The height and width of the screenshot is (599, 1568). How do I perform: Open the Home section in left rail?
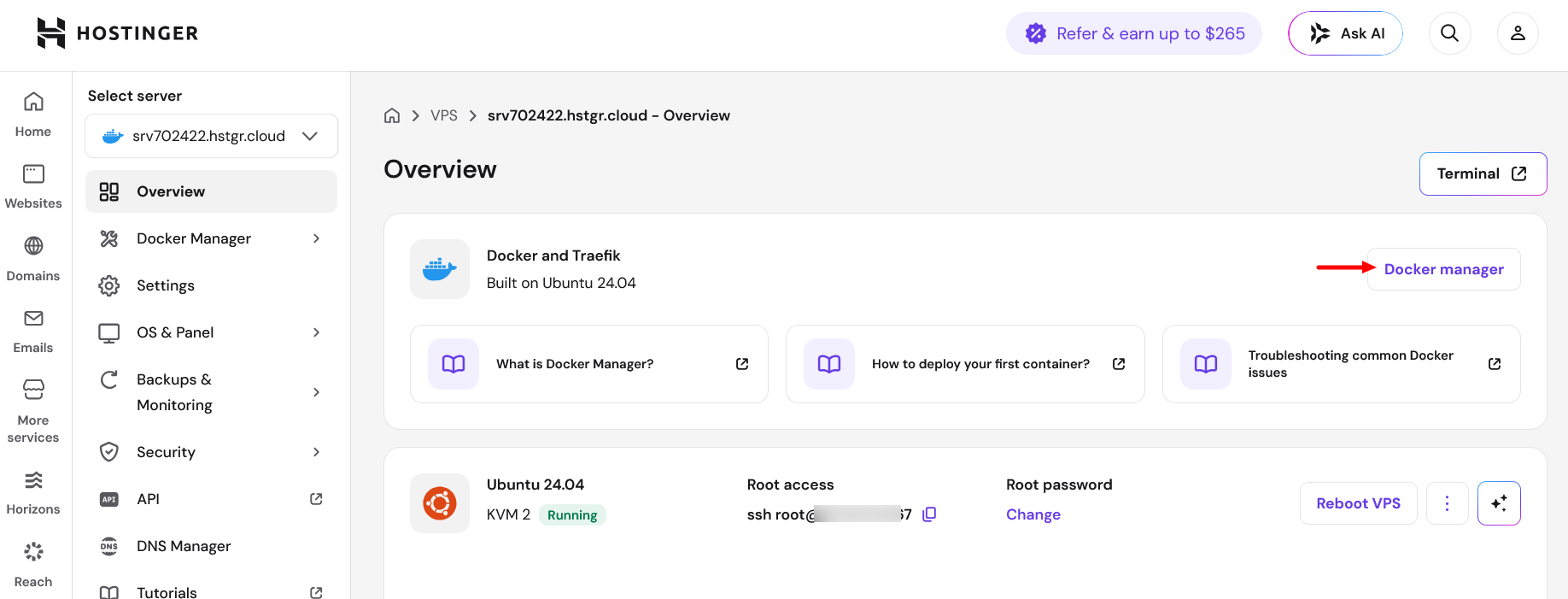(33, 115)
